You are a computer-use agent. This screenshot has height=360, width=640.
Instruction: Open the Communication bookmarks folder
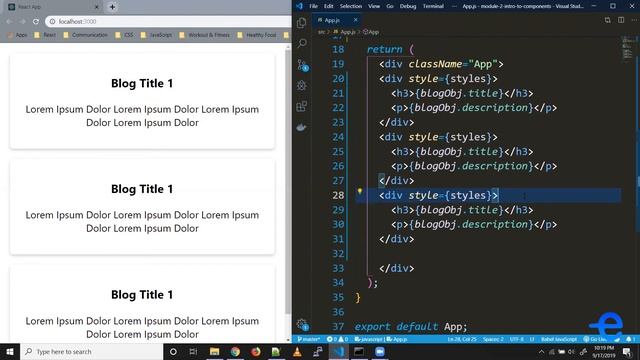click(x=86, y=35)
